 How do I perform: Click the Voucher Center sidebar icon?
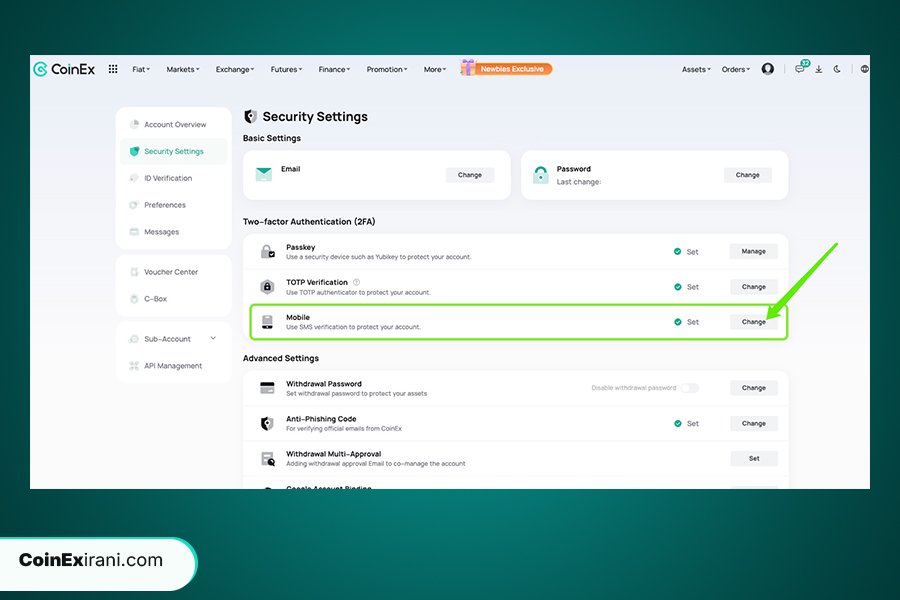click(x=134, y=272)
